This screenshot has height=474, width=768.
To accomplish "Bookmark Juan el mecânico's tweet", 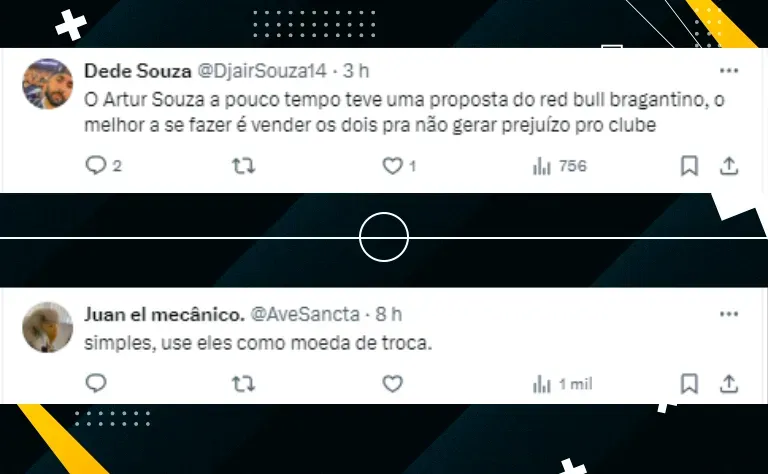I will click(x=689, y=383).
